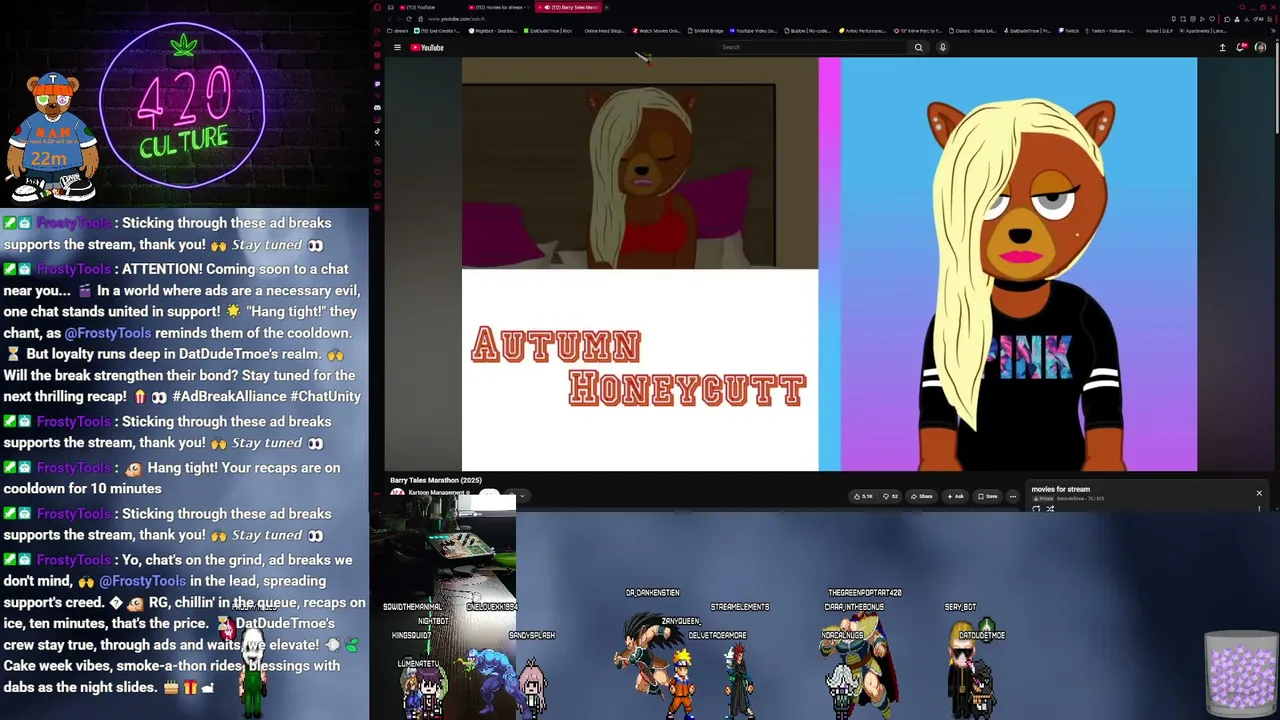This screenshot has width=1280, height=720.
Task: Open the YouTube notifications bell
Action: [1241, 47]
